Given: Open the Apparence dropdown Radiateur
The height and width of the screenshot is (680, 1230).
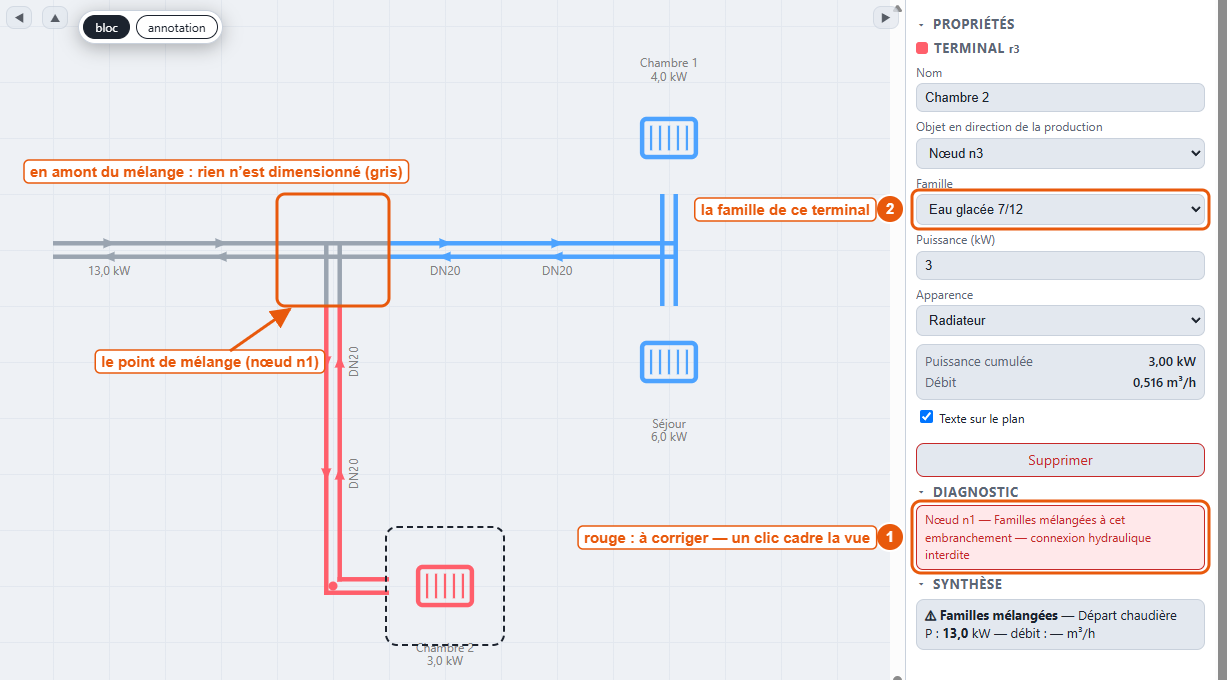Looking at the screenshot, I should (x=1060, y=321).
